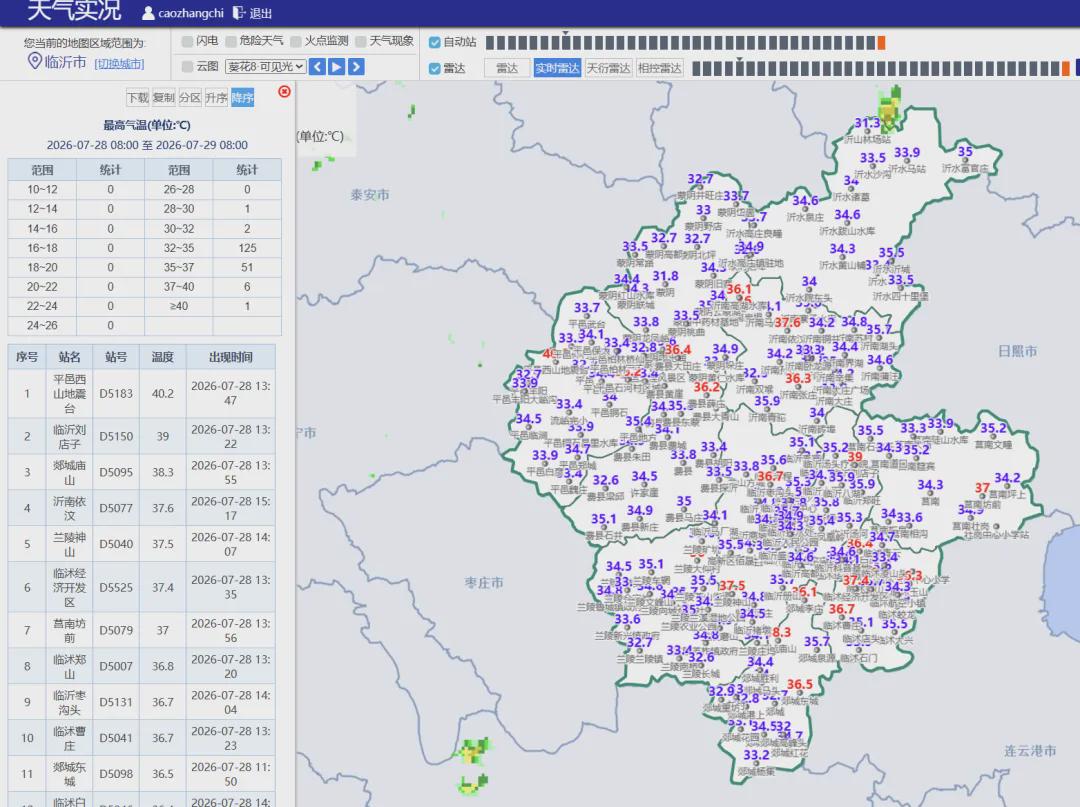This screenshot has height=807, width=1080.
Task: Sort table with 升序 button
Action: point(216,98)
